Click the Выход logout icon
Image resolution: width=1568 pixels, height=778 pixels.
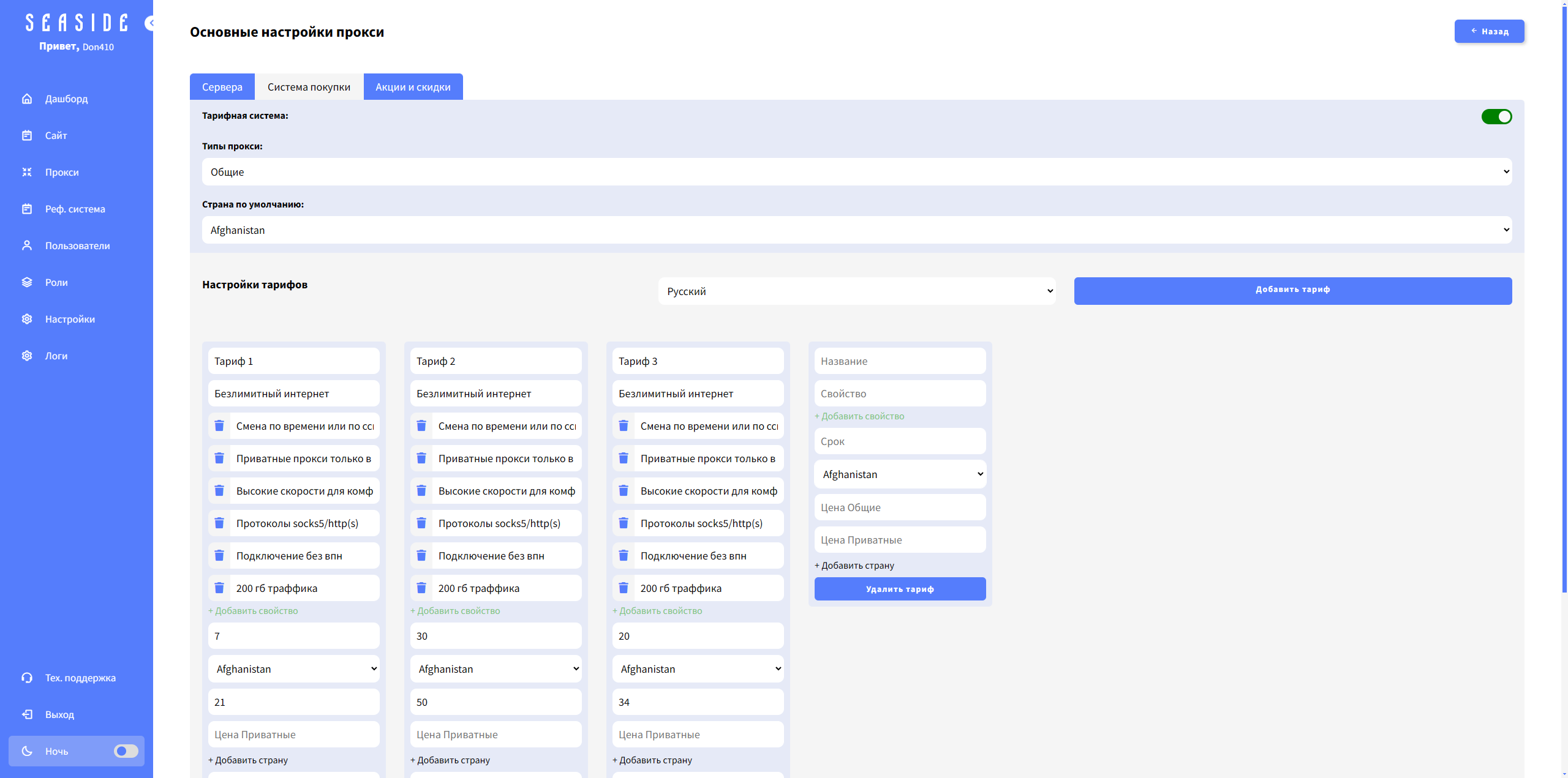tap(27, 714)
